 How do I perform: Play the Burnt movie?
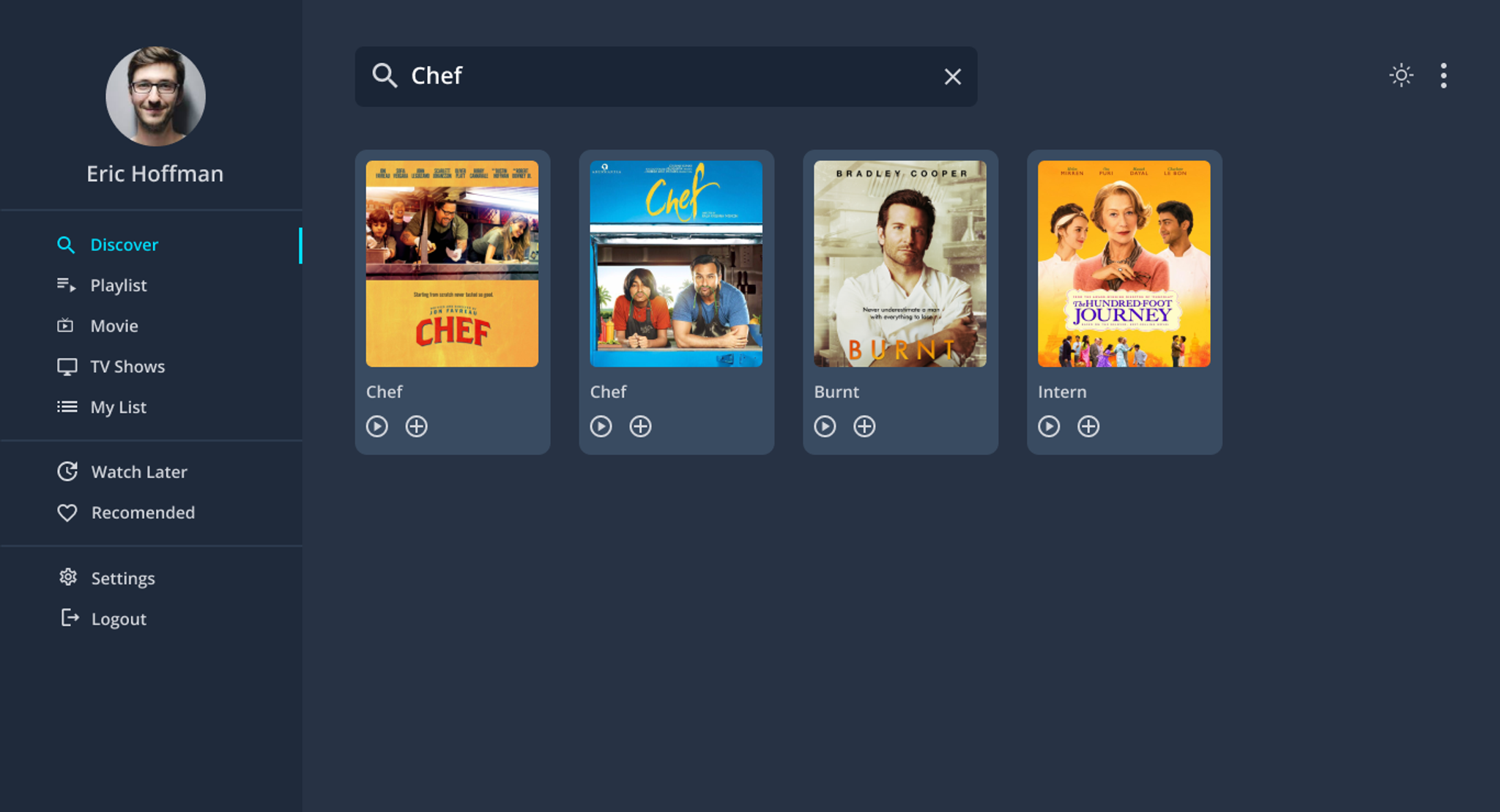coord(825,426)
